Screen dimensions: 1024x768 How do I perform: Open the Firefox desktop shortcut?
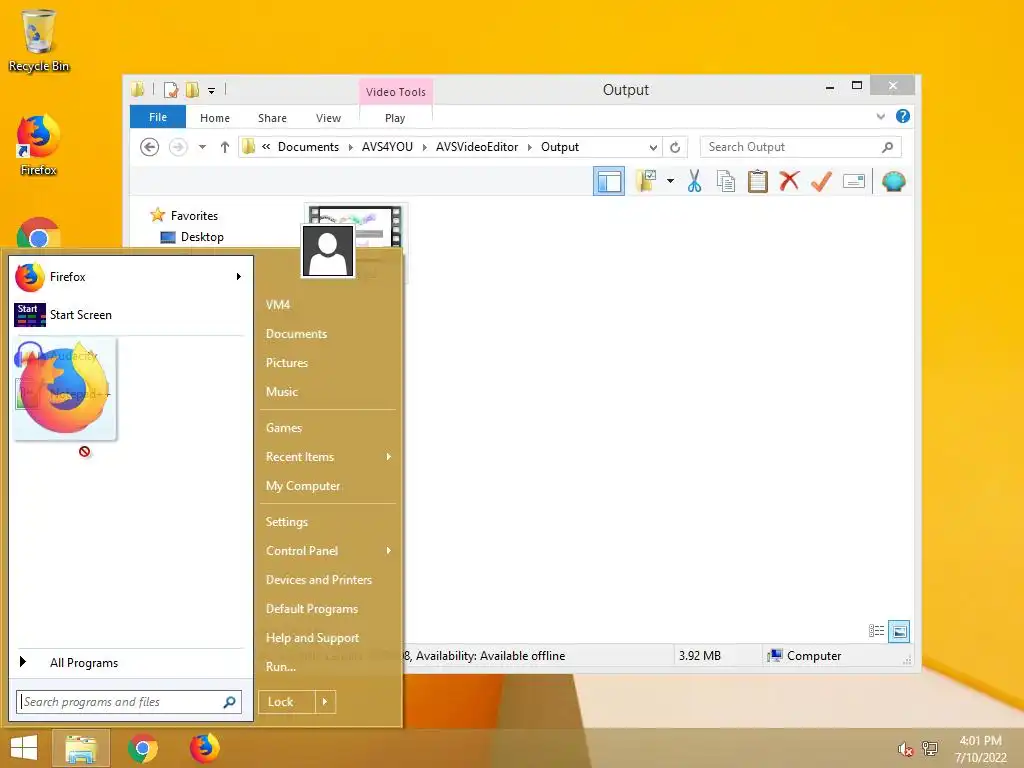38,146
